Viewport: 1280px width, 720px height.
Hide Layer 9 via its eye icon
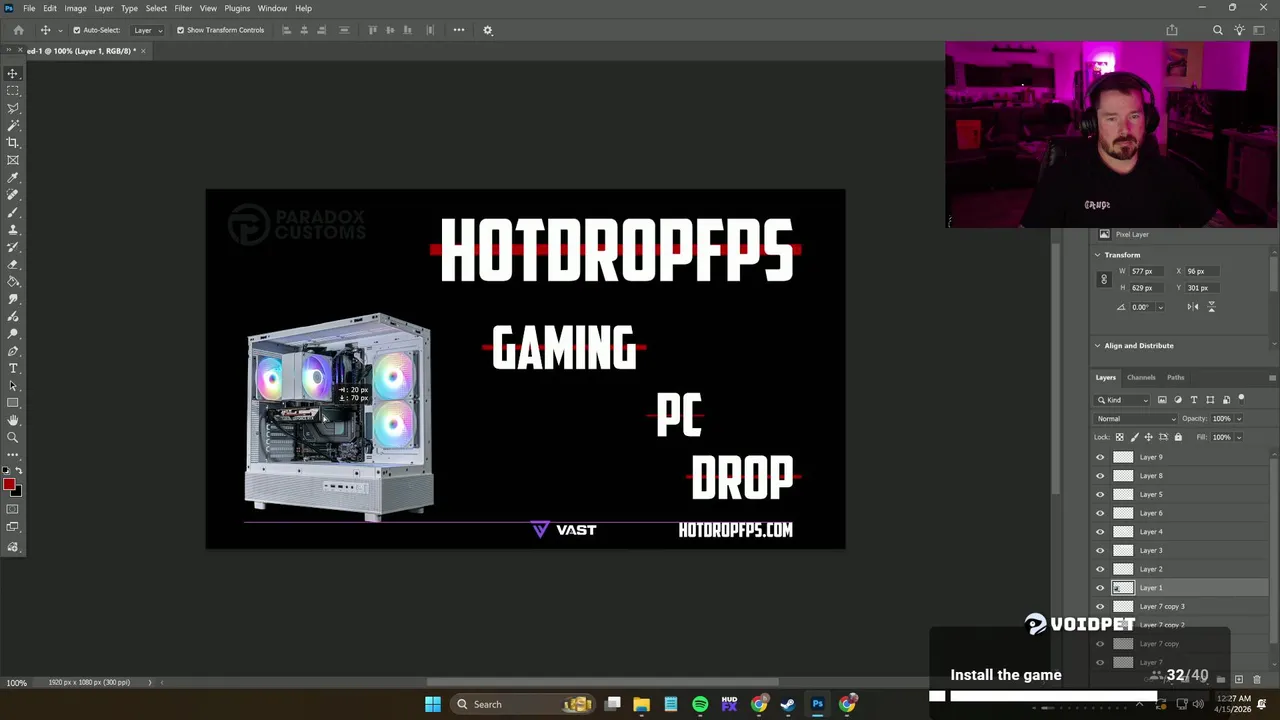click(x=1101, y=457)
